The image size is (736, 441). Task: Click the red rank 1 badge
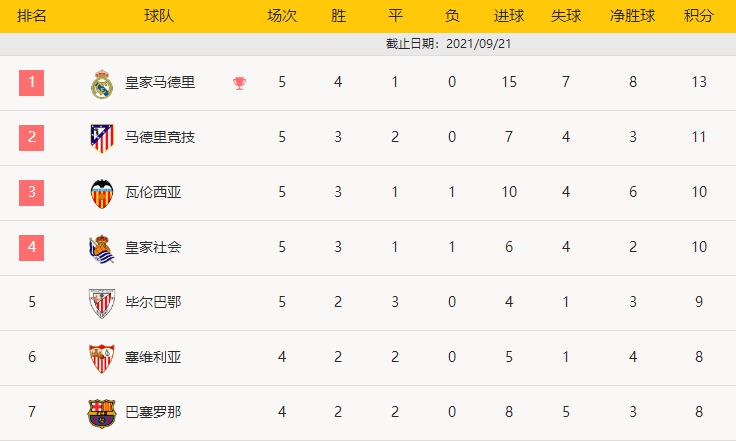point(32,82)
